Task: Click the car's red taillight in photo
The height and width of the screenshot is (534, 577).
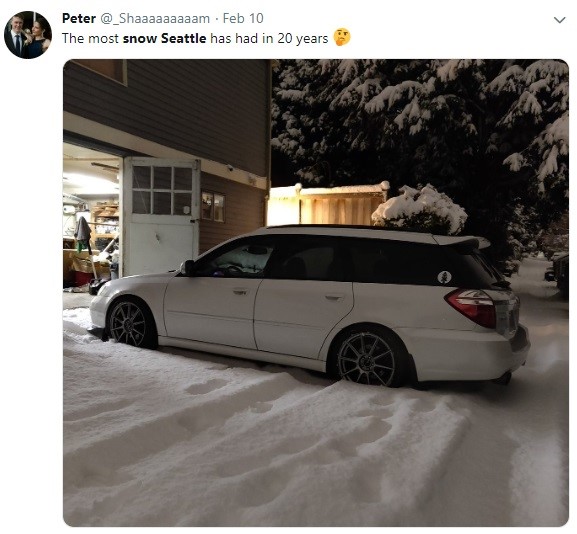Action: (x=472, y=307)
